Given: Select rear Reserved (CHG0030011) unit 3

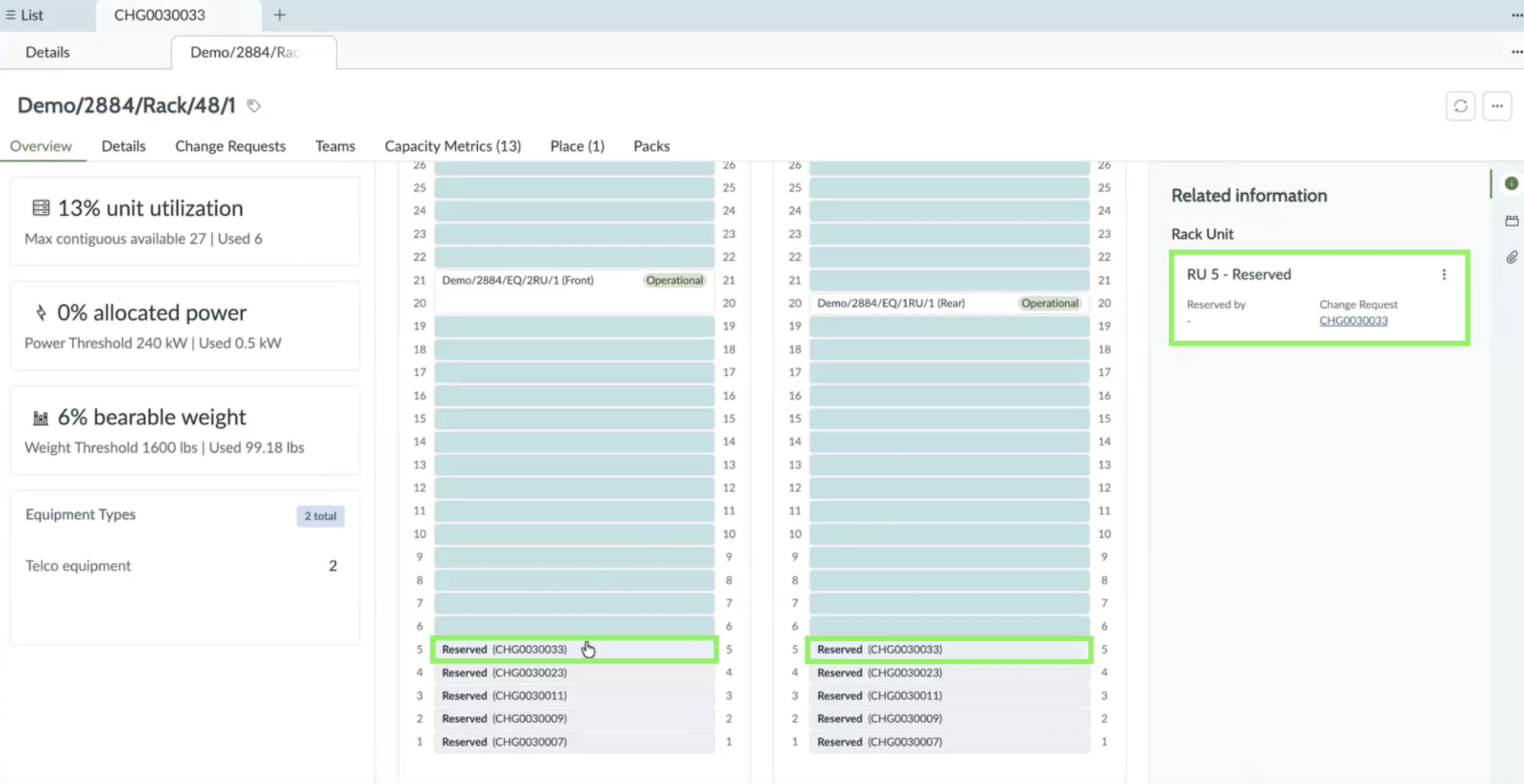Looking at the screenshot, I should point(949,696).
